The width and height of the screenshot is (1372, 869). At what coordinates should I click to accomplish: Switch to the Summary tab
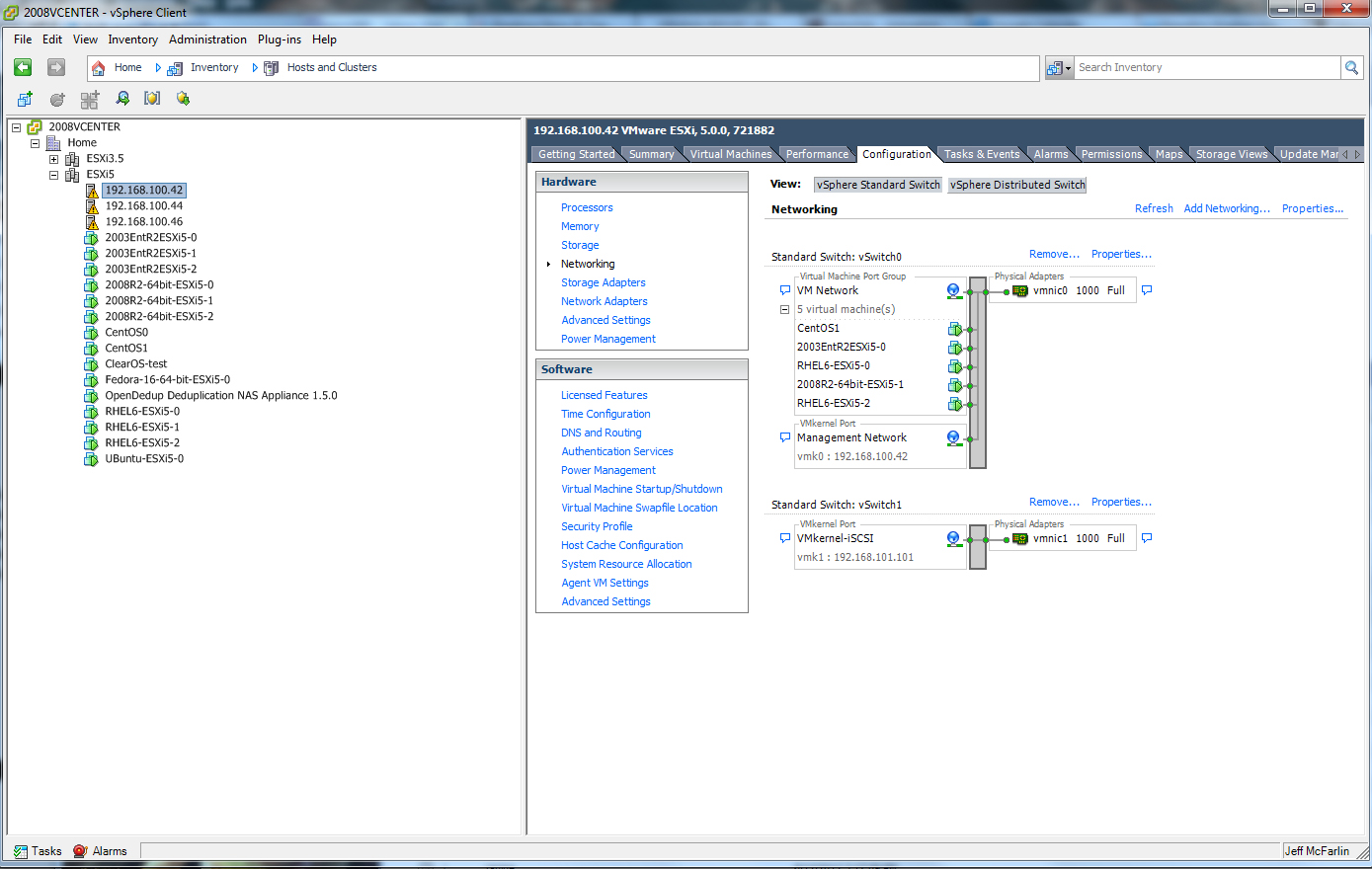(x=652, y=154)
